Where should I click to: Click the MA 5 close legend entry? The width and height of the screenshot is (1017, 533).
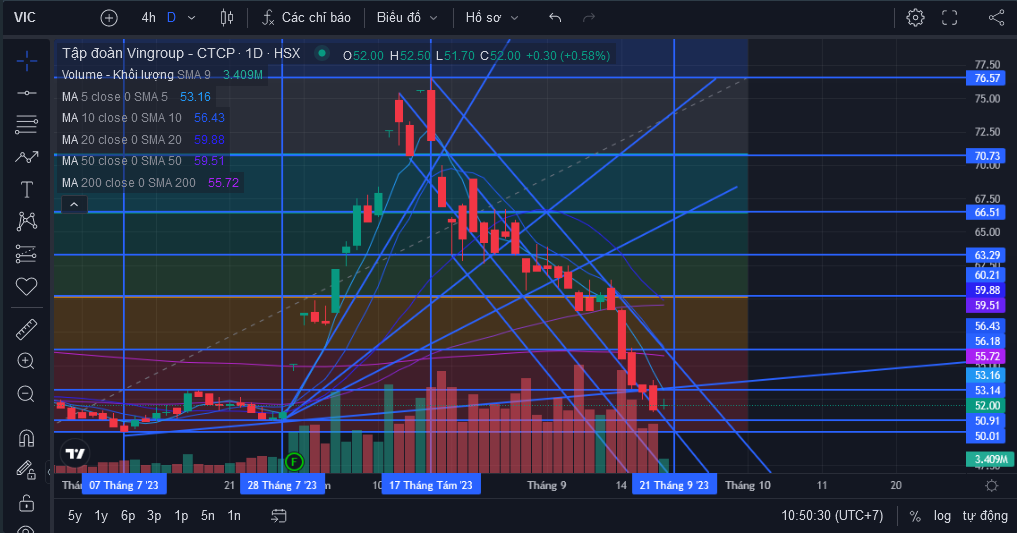pos(136,97)
